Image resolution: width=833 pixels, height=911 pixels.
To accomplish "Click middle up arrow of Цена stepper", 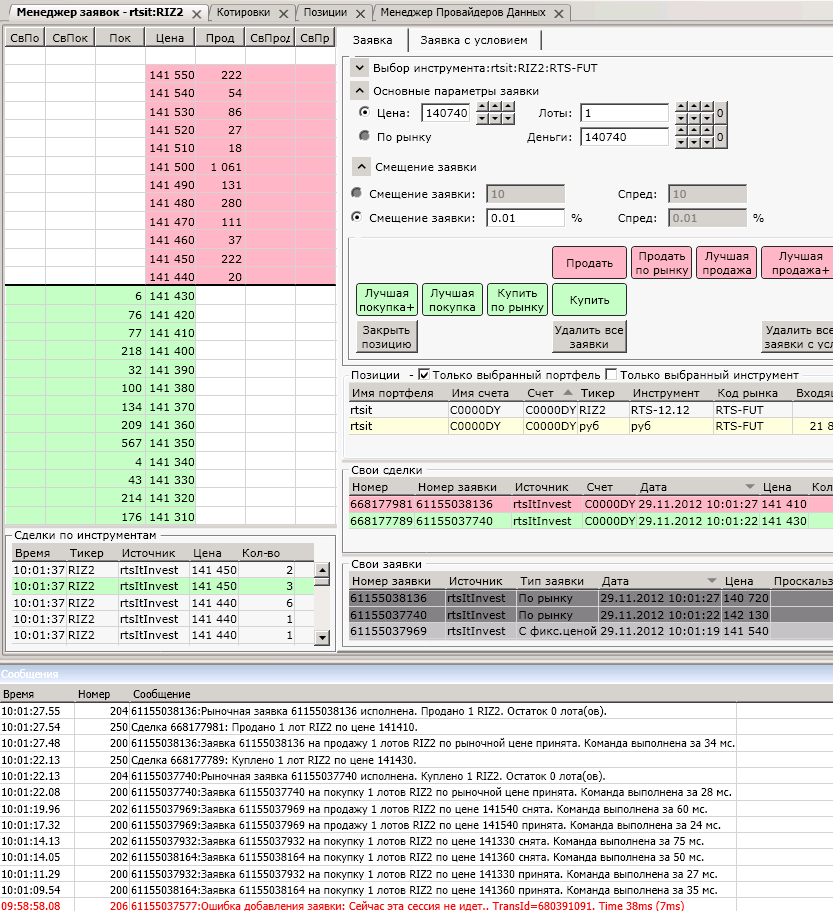I will click(x=495, y=106).
